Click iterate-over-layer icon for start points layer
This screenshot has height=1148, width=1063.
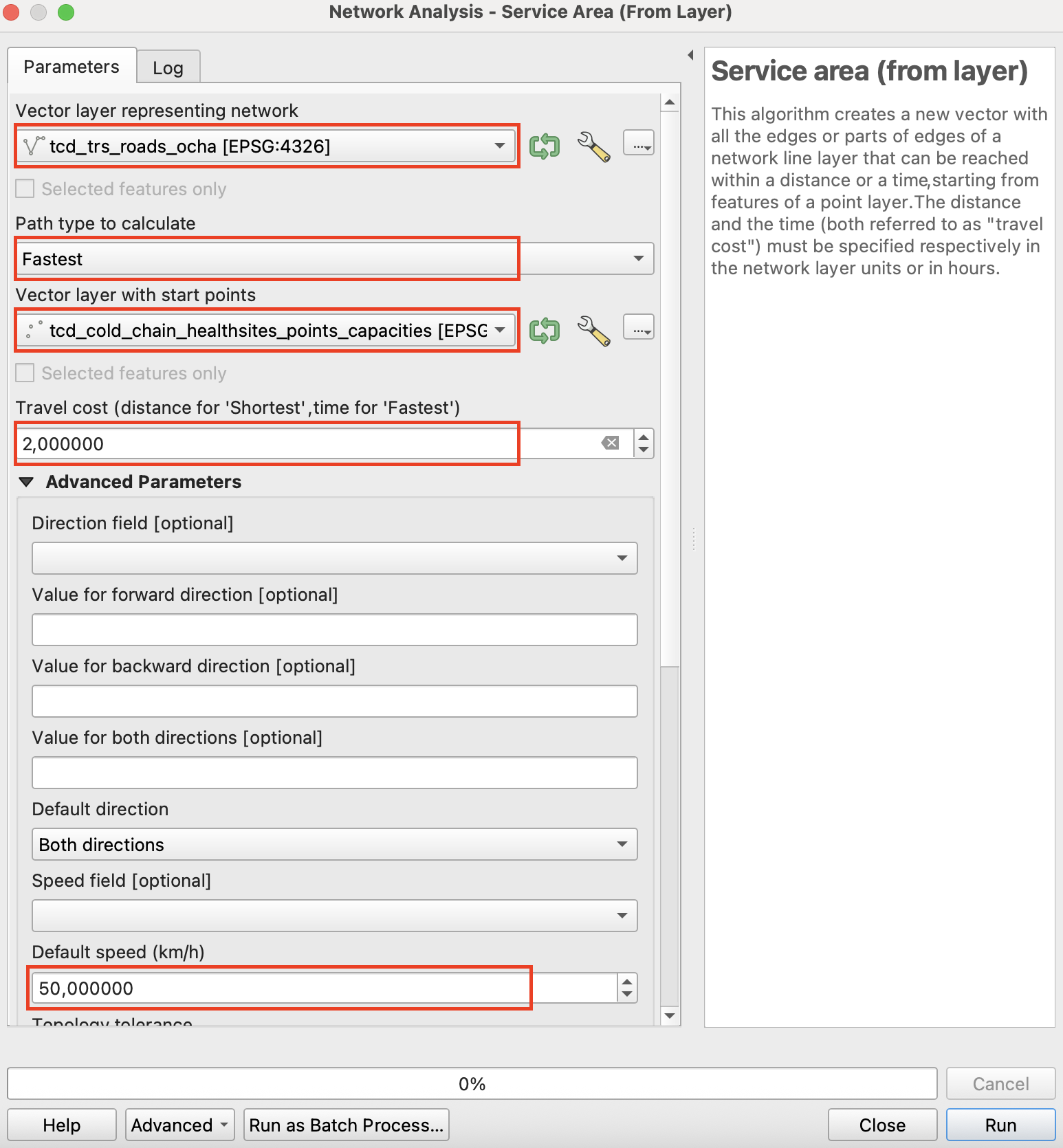click(544, 330)
